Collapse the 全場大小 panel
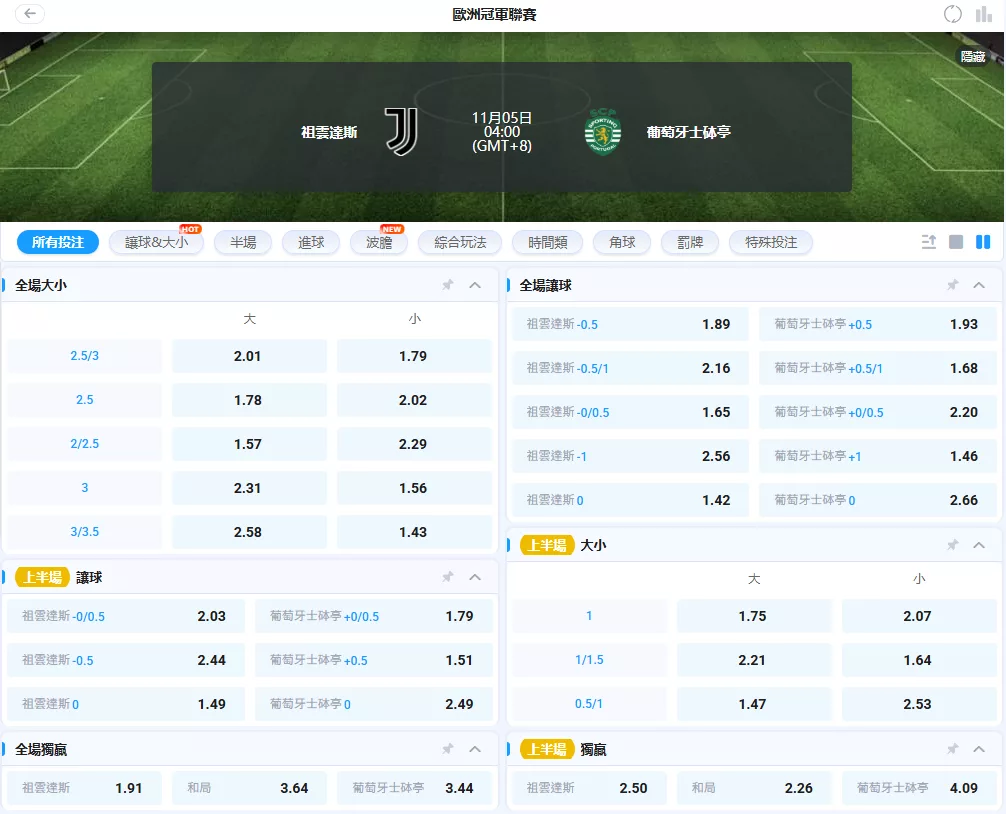1006x814 pixels. tap(476, 284)
